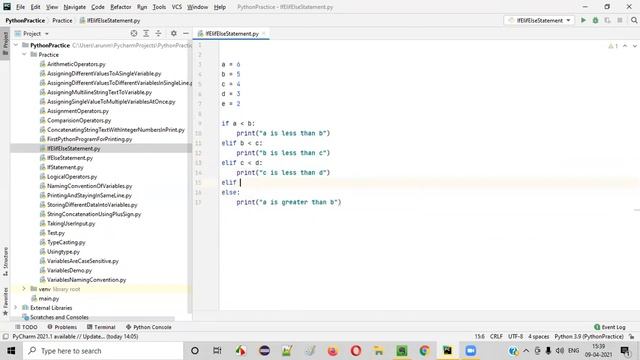Run the IfElifElseStatement configuration
Viewport: 640px width, 360px height.
(583, 20)
